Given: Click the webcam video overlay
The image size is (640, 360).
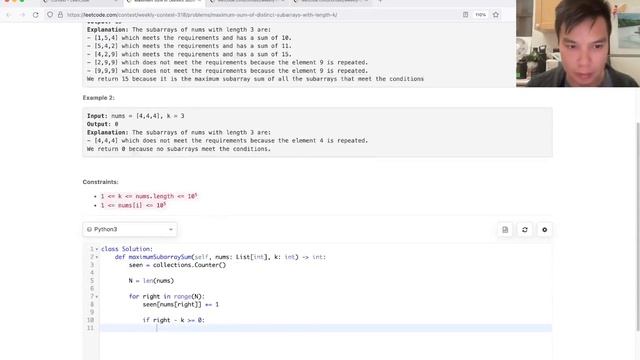Looking at the screenshot, I should (x=578, y=43).
